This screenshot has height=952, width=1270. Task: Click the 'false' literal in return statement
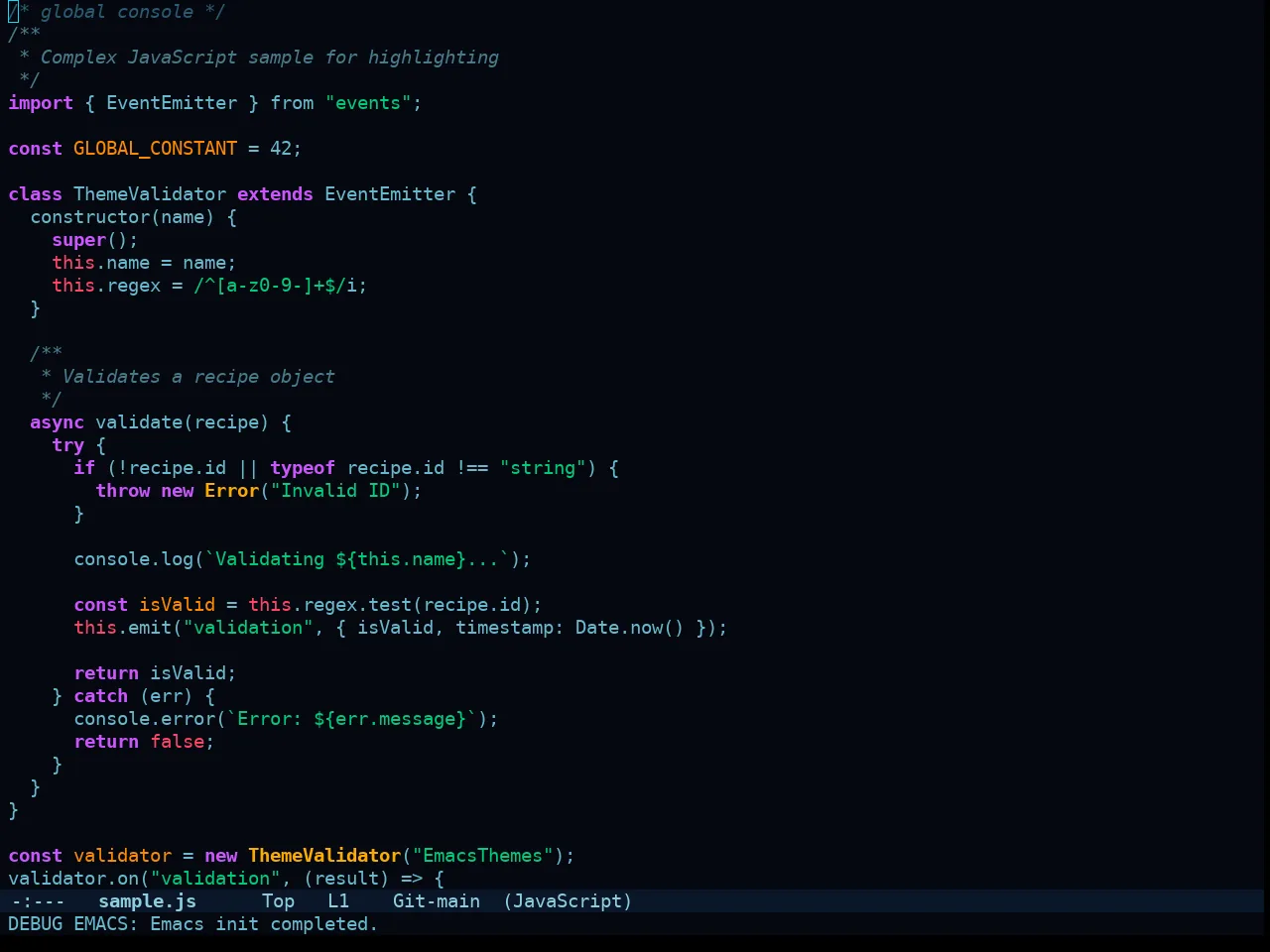coord(177,742)
